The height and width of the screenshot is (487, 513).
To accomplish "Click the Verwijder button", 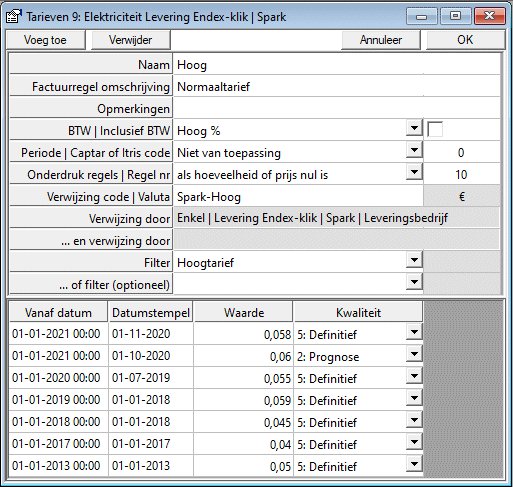I will pyautogui.click(x=131, y=40).
